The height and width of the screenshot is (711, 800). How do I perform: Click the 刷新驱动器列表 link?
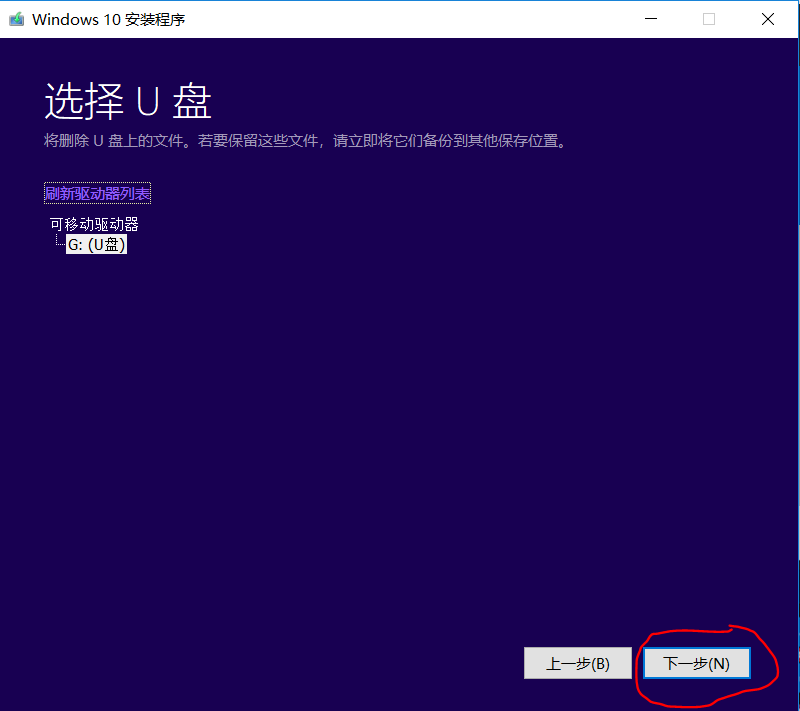click(97, 193)
